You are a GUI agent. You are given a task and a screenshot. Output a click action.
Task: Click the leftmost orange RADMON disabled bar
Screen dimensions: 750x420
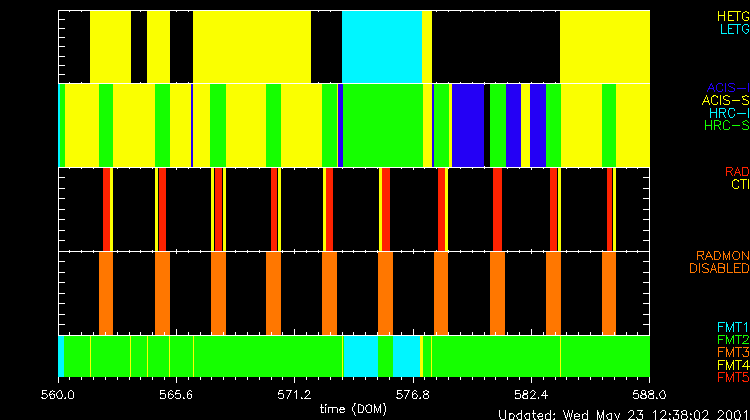click(x=106, y=292)
